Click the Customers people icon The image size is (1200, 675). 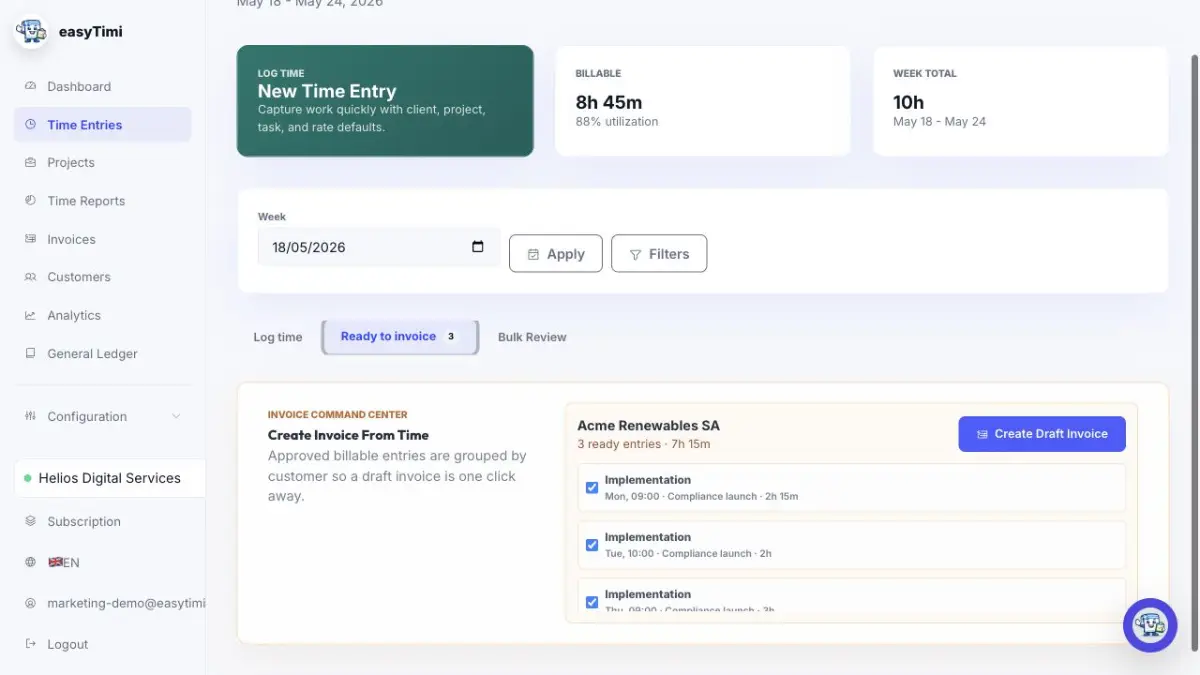click(x=30, y=277)
